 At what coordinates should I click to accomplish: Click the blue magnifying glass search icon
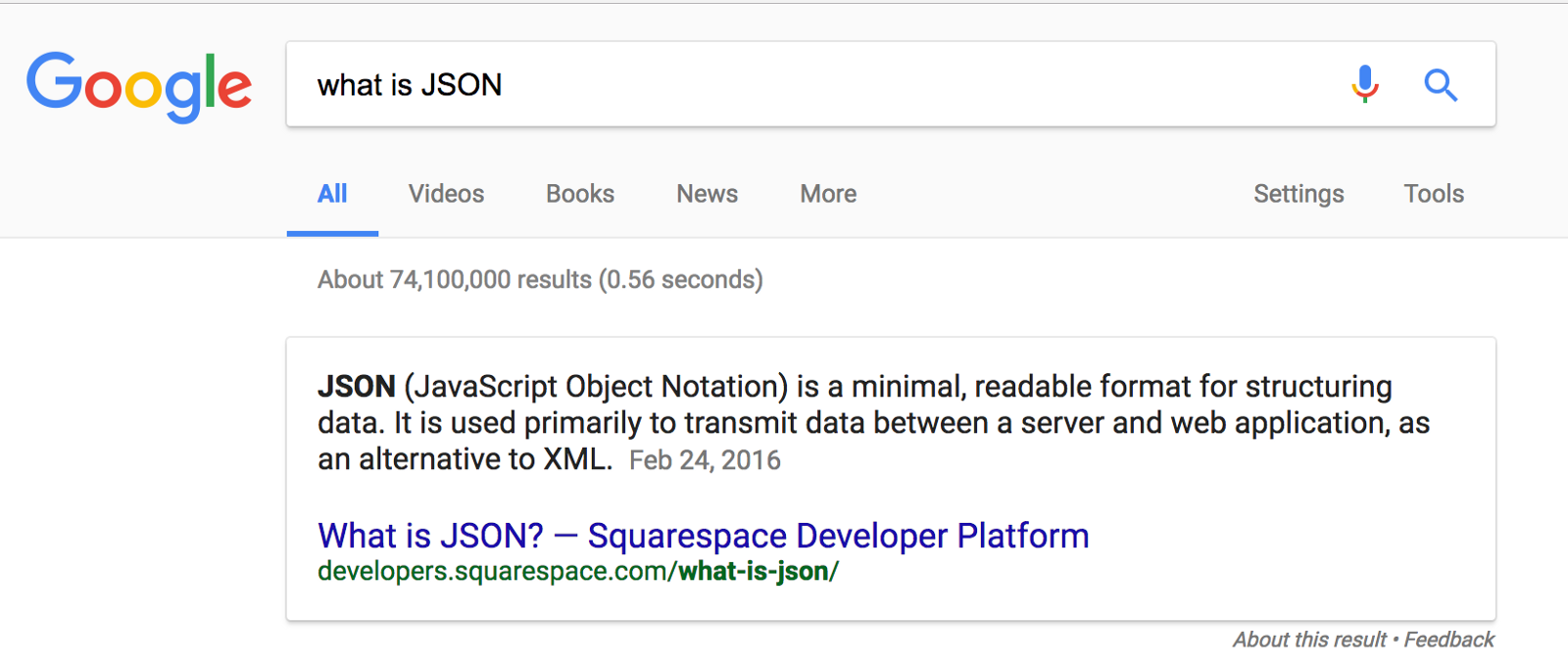1440,85
